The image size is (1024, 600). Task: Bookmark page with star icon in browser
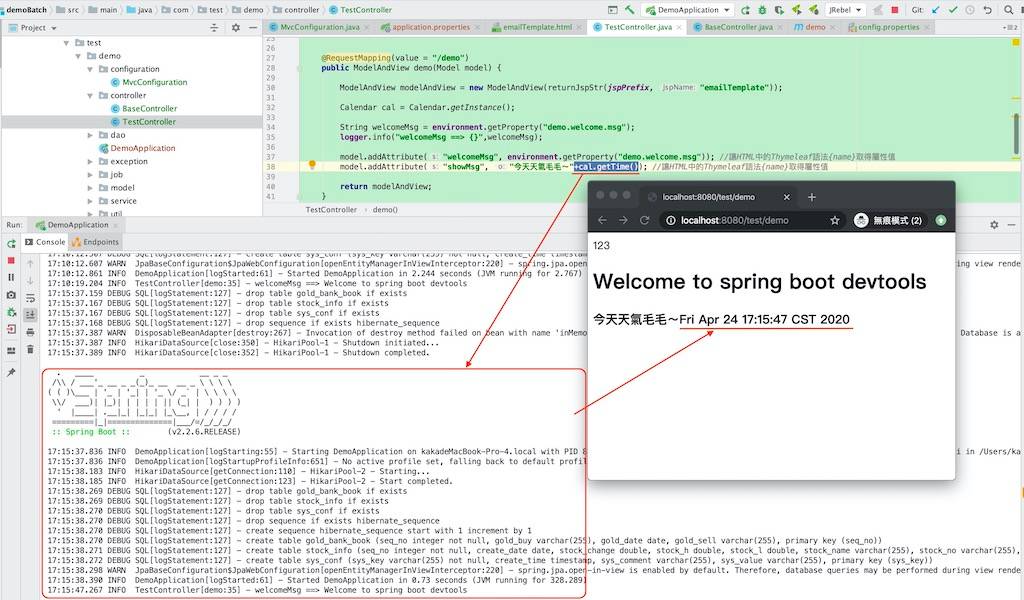click(835, 221)
